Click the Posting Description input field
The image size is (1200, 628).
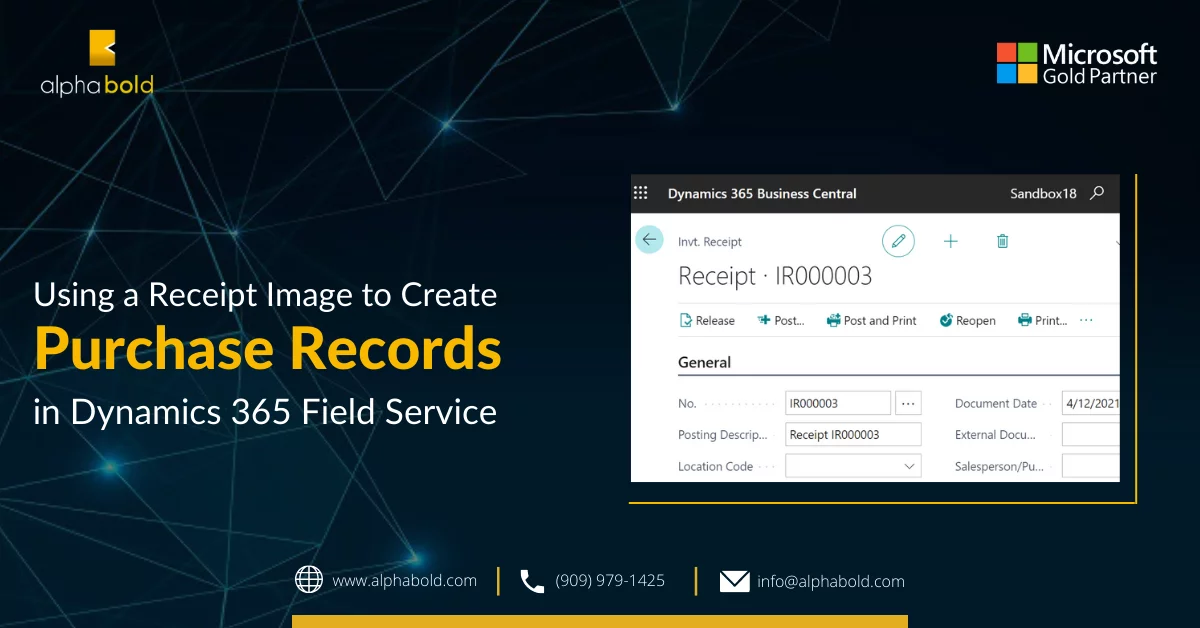pyautogui.click(x=853, y=434)
